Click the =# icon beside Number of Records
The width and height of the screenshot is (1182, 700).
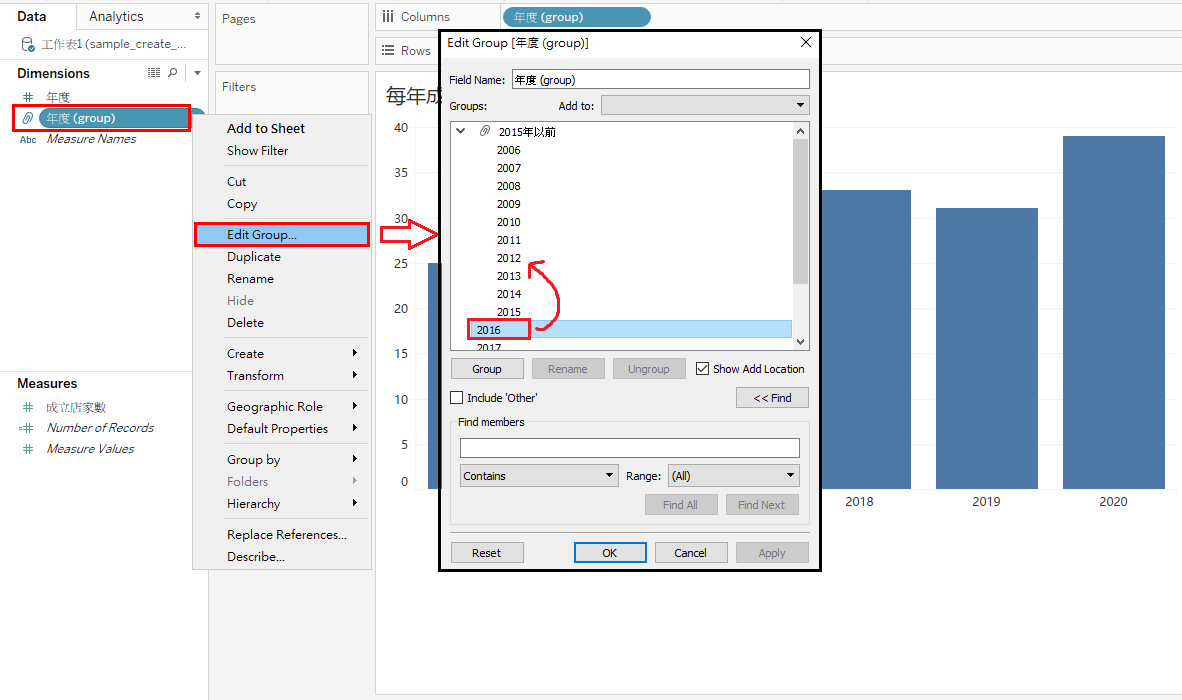click(x=28, y=427)
